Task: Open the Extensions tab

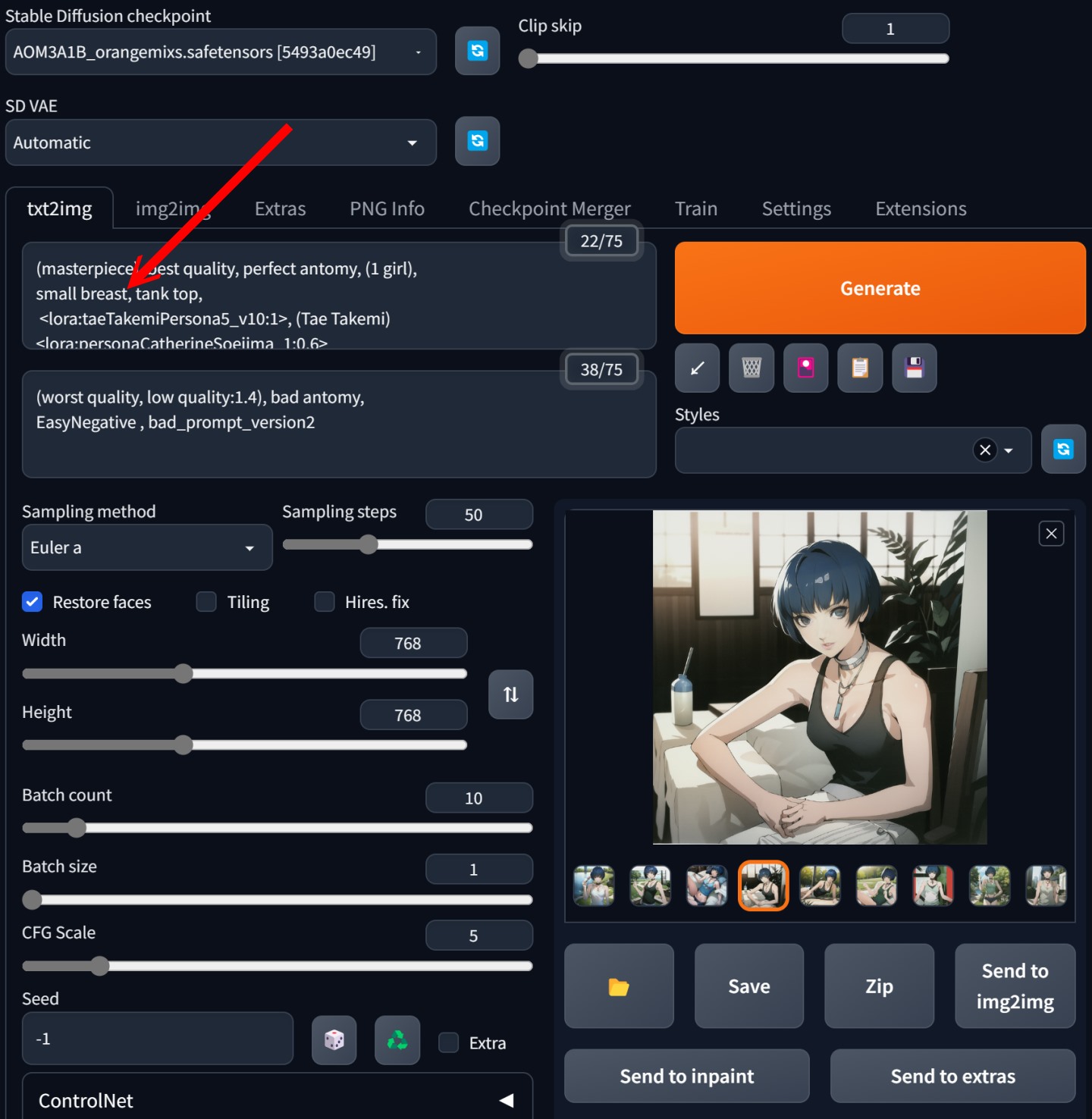Action: point(921,208)
